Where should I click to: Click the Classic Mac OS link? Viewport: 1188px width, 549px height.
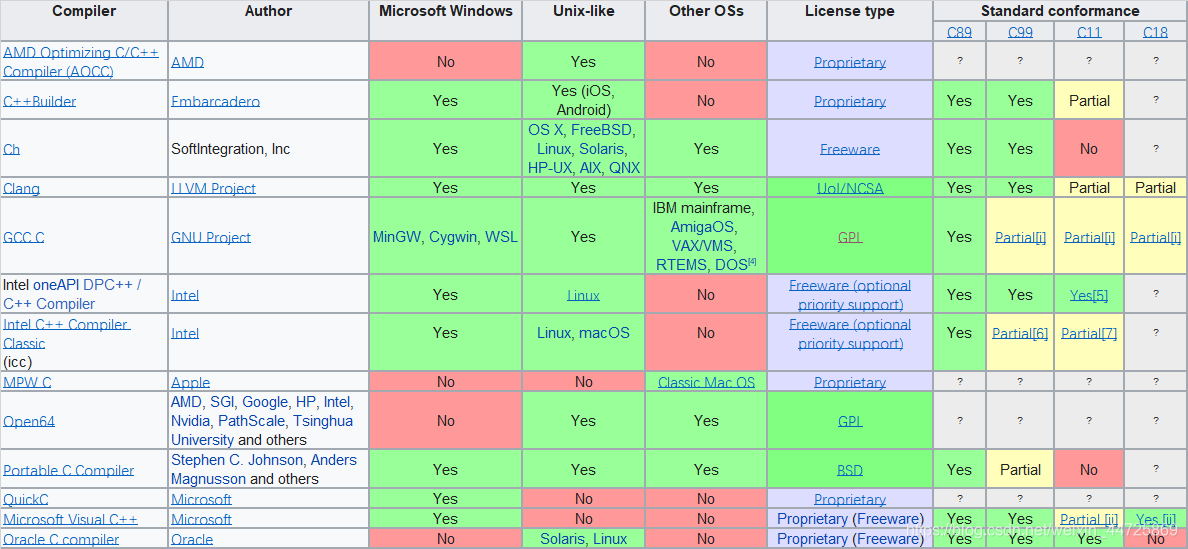point(707,382)
